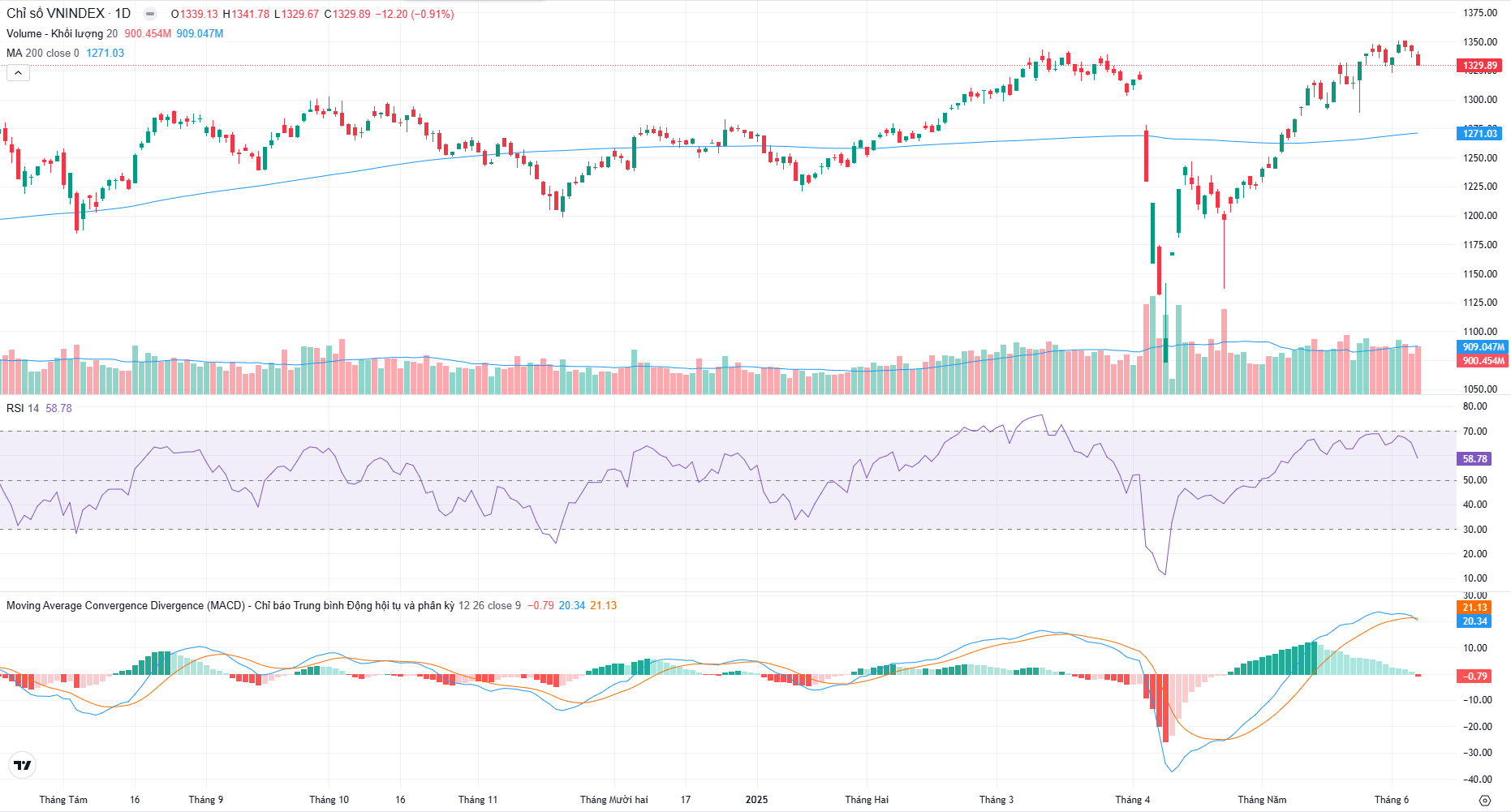Viewport: 1511px width, 812px height.
Task: Click Tháng 4 on the time axis
Action: tap(1133, 800)
